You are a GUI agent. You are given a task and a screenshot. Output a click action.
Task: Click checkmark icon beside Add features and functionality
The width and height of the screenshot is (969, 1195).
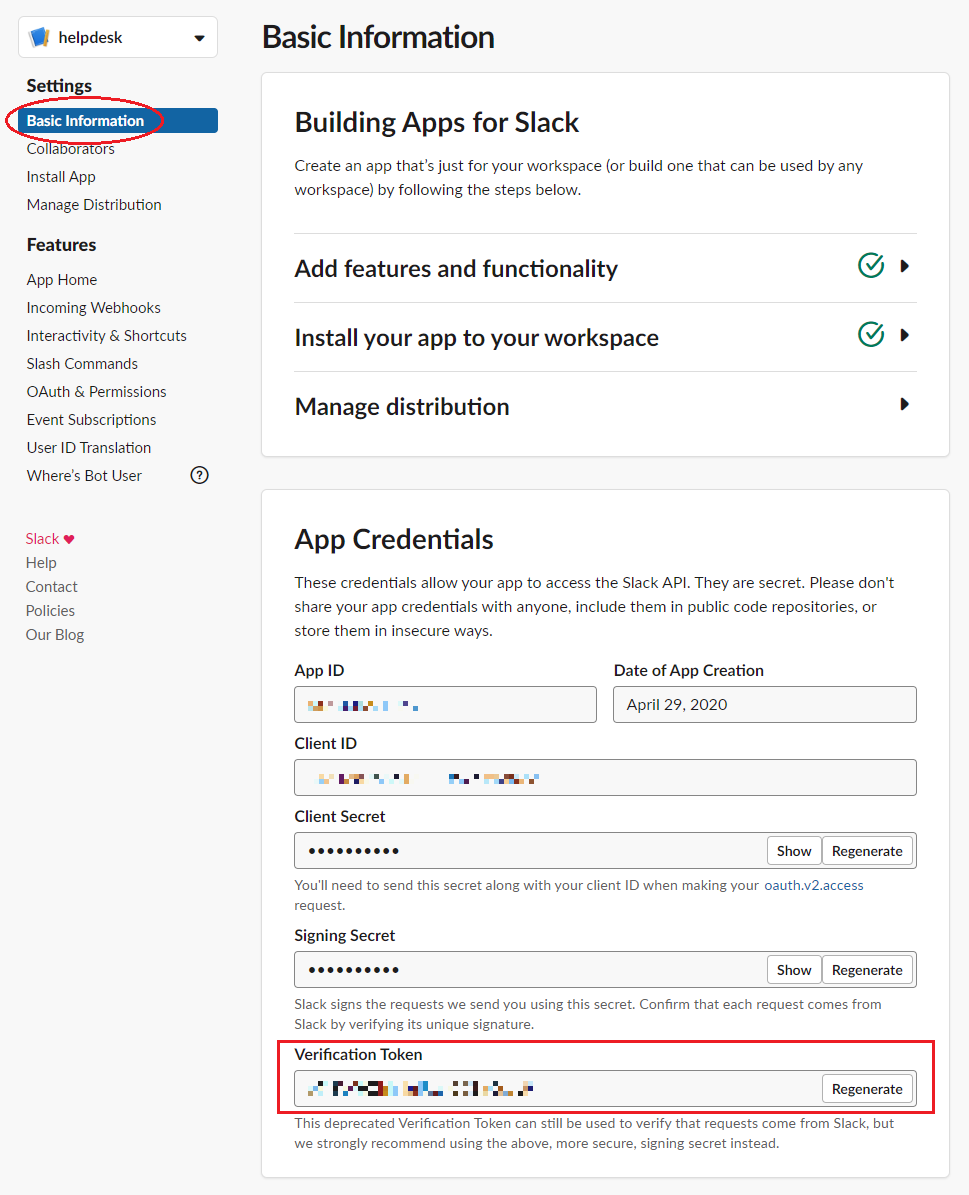pos(871,265)
